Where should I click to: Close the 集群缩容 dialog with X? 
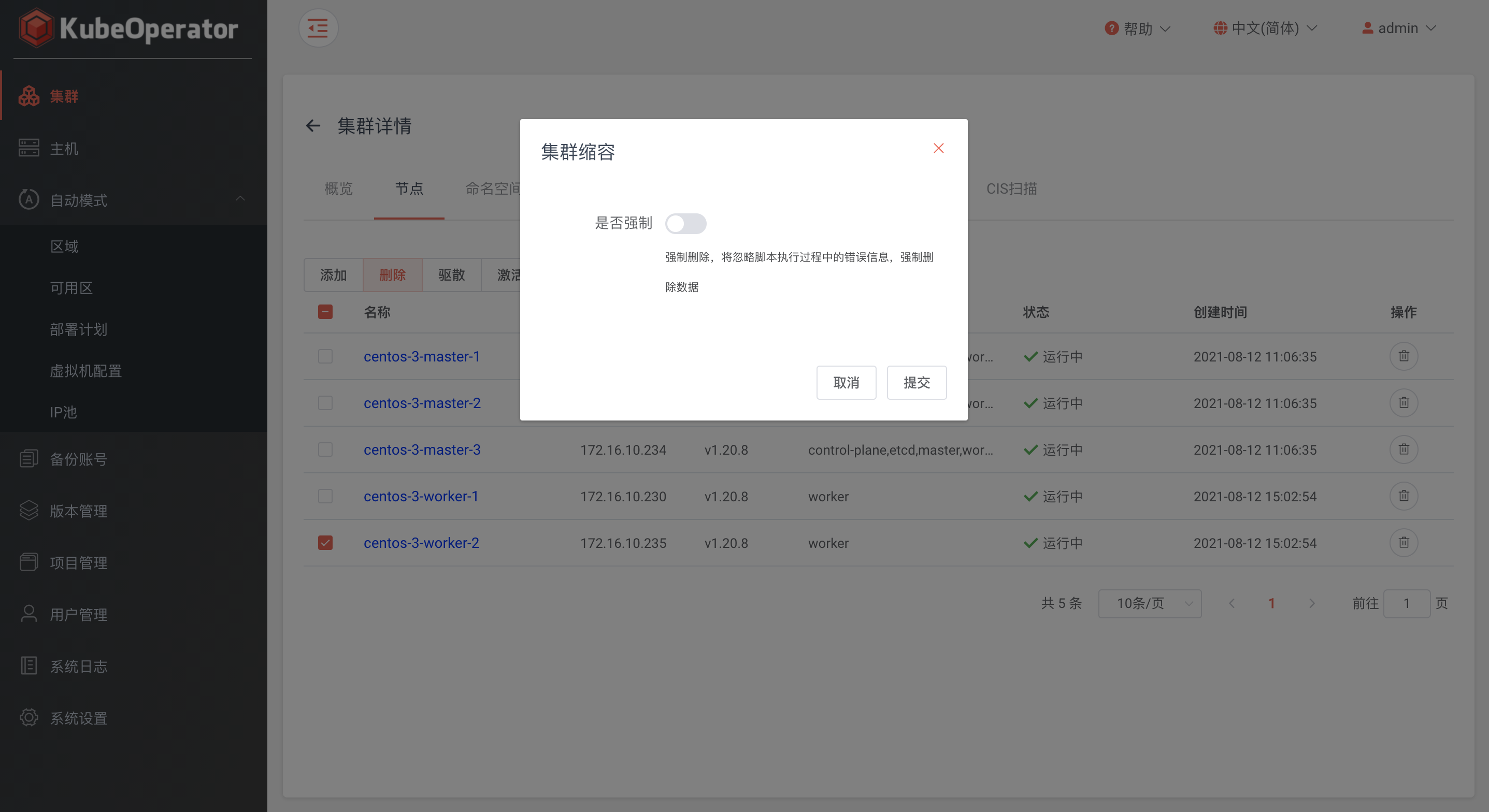[938, 149]
